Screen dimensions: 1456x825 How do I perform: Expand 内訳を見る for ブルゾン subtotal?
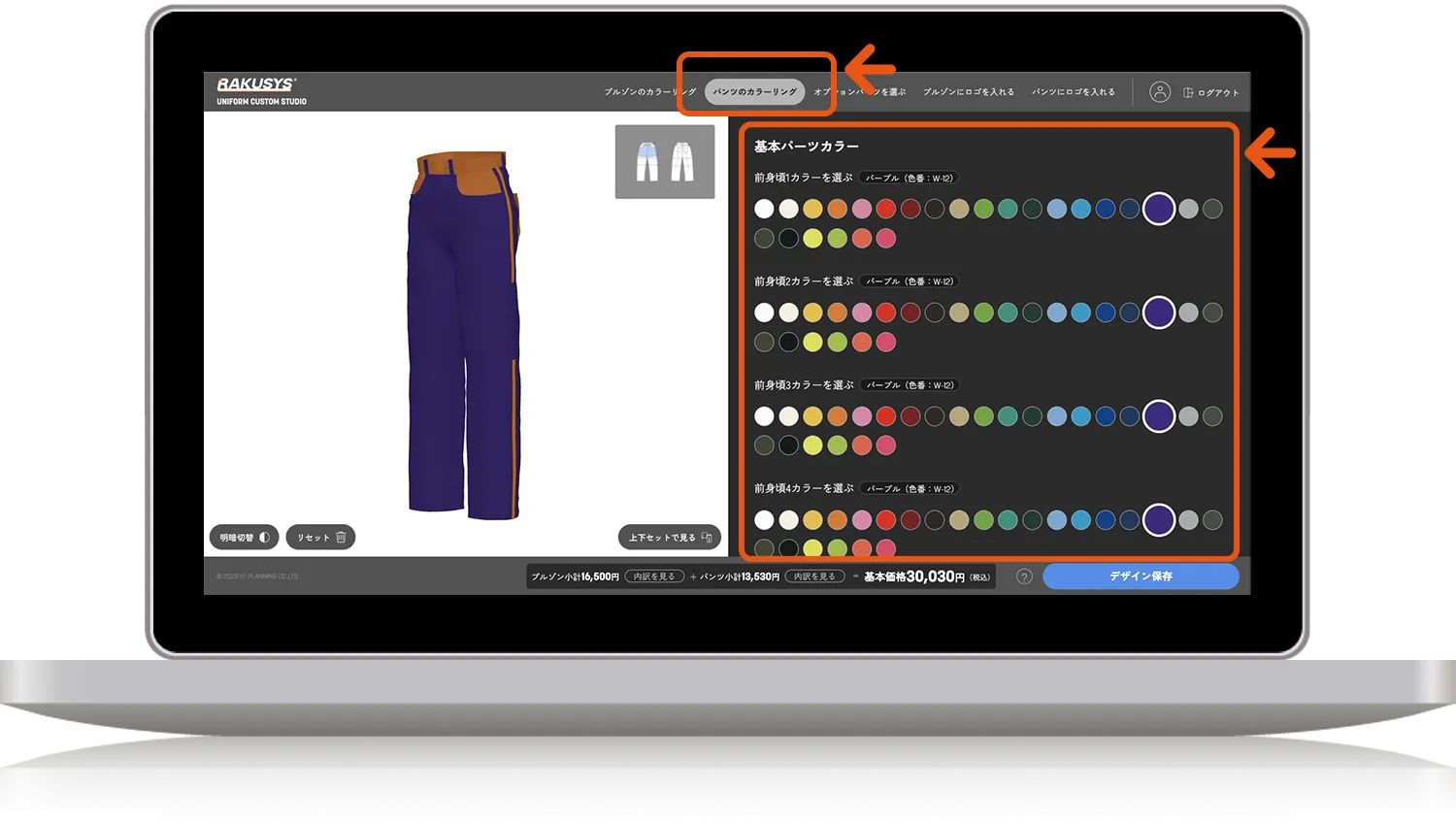coord(654,577)
